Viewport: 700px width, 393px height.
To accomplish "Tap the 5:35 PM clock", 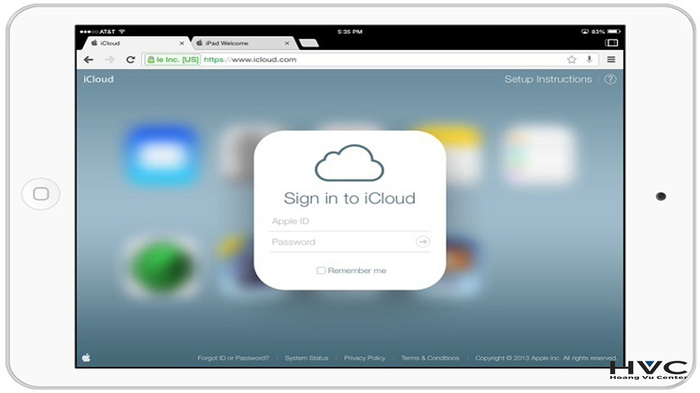I will tap(350, 31).
